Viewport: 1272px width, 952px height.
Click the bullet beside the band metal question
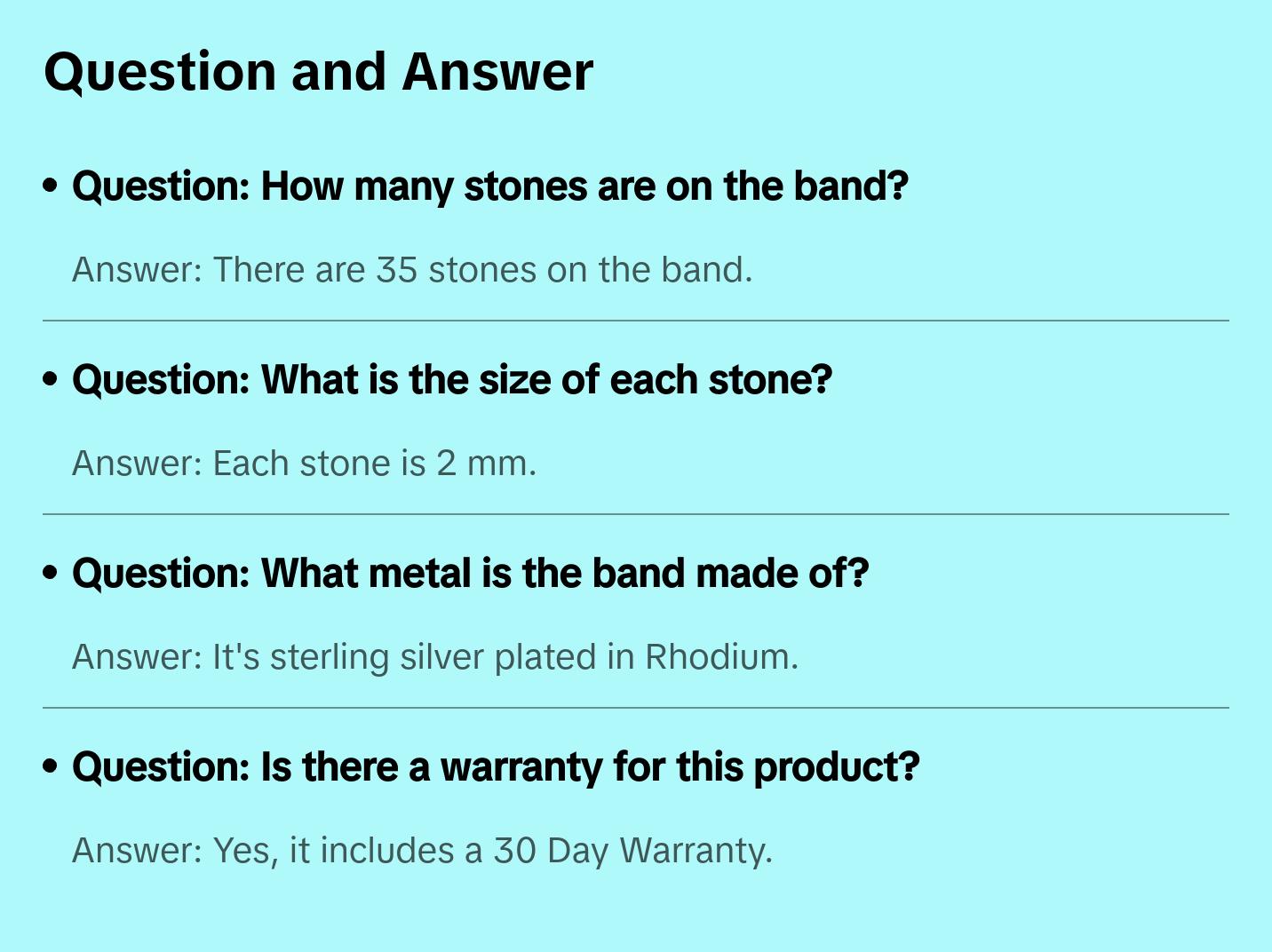click(51, 574)
